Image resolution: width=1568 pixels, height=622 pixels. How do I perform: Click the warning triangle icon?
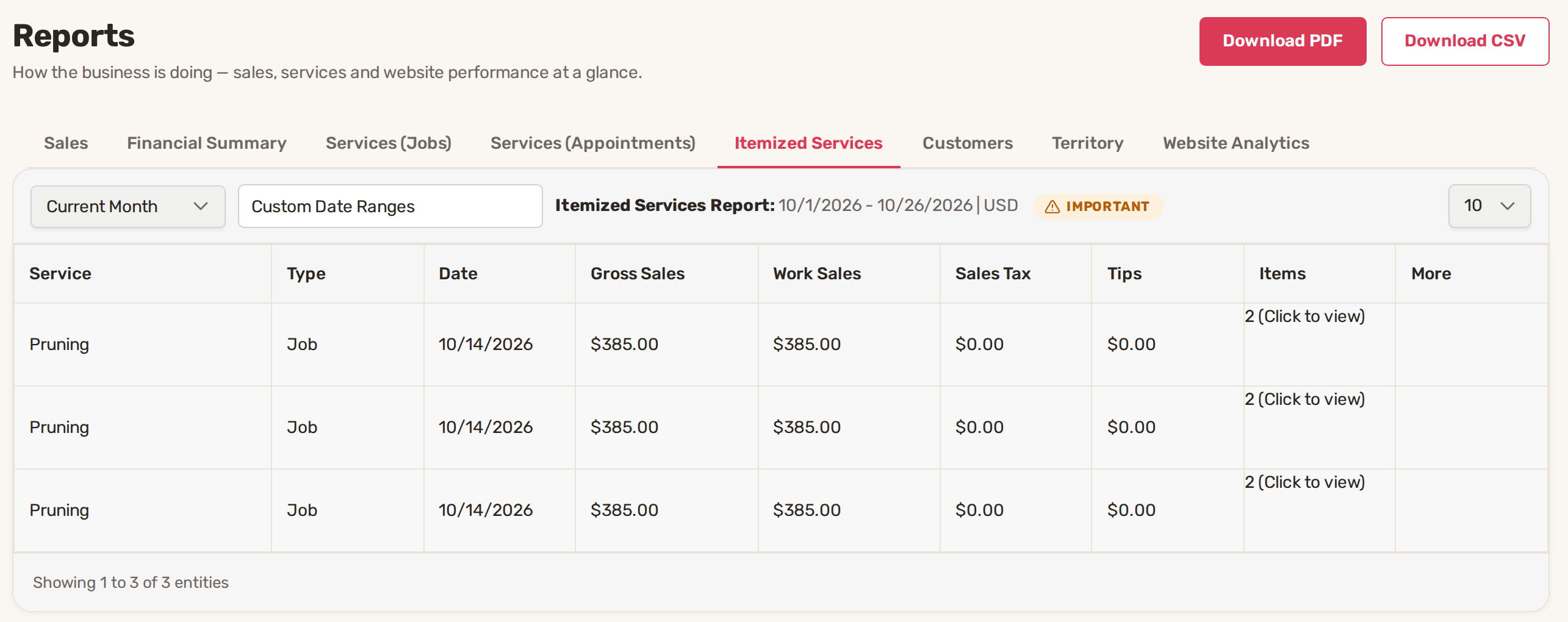click(1052, 207)
